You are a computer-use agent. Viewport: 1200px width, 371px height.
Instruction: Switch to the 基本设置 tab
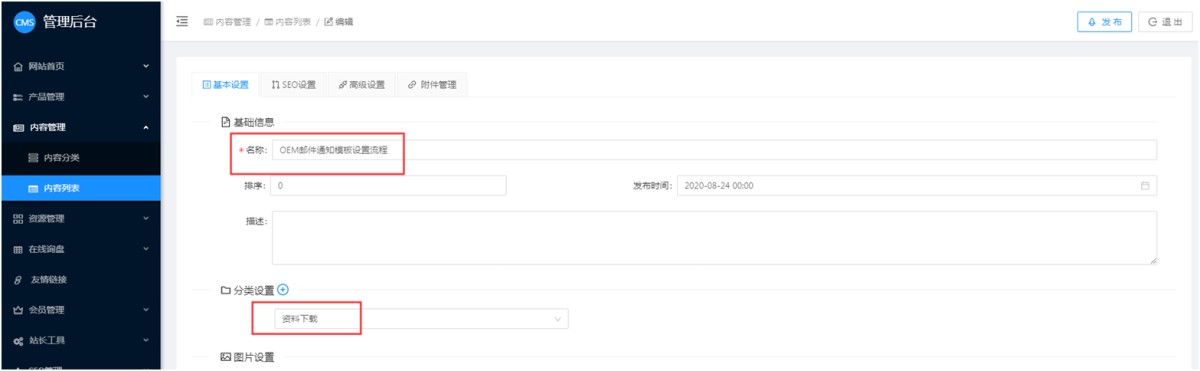[x=225, y=85]
